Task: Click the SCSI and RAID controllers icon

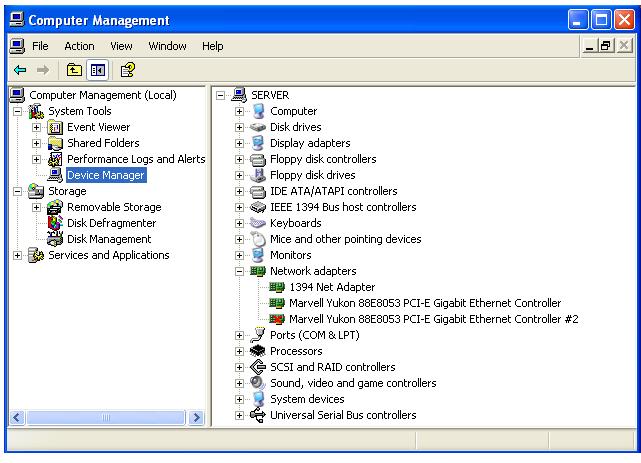Action: [258, 367]
